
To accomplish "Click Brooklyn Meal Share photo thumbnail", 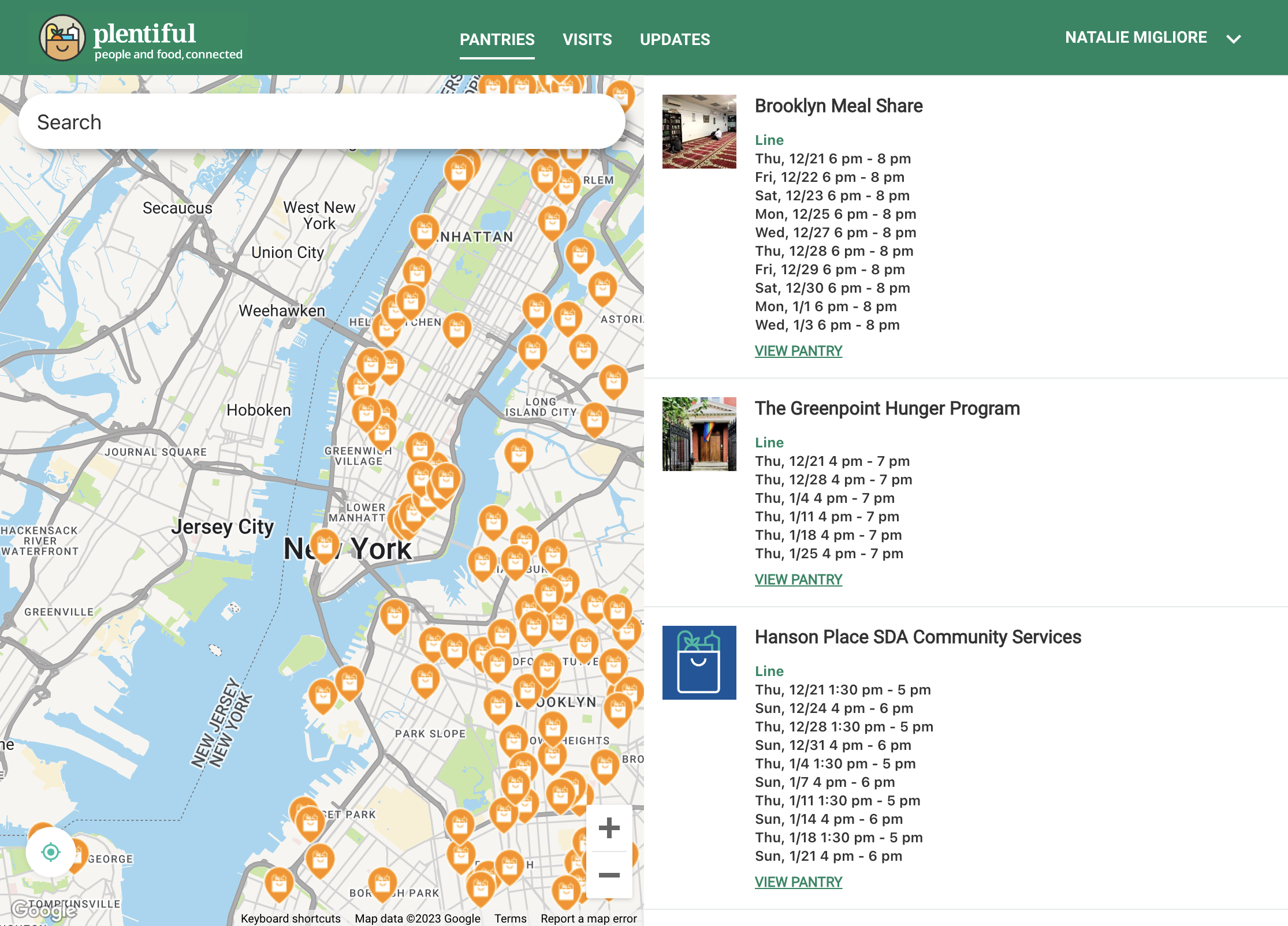I will click(x=699, y=132).
